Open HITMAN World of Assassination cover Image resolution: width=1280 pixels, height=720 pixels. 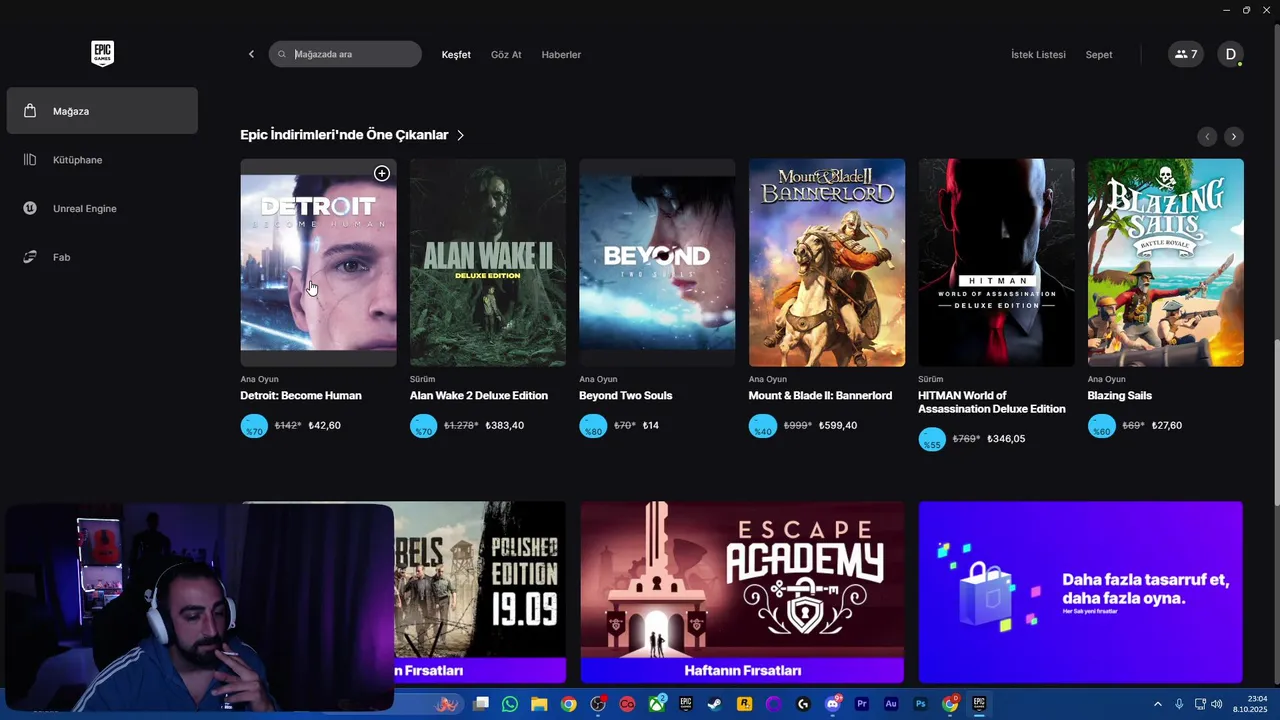click(x=996, y=263)
